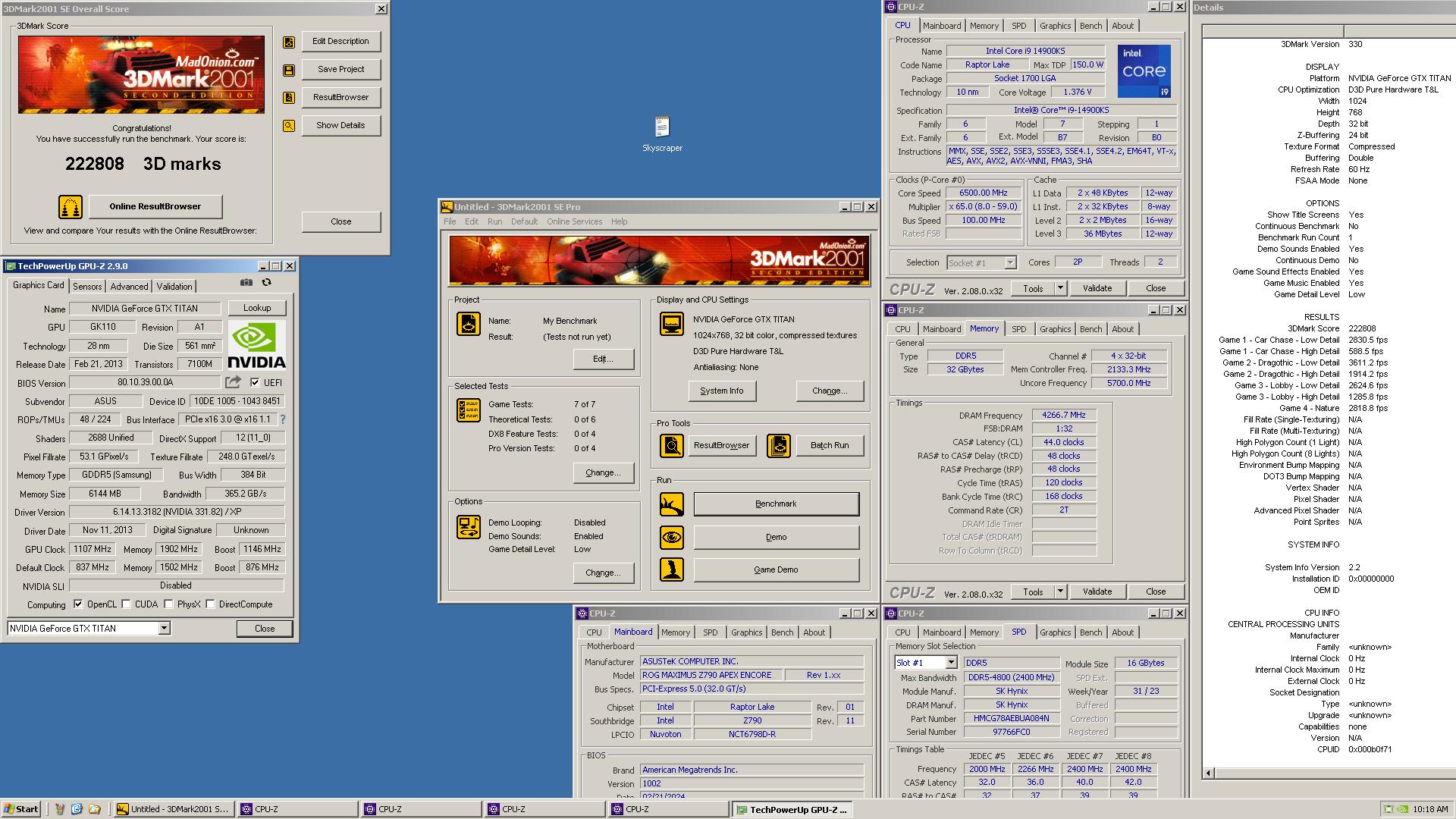
Task: Click the Show Details button
Action: [341, 125]
